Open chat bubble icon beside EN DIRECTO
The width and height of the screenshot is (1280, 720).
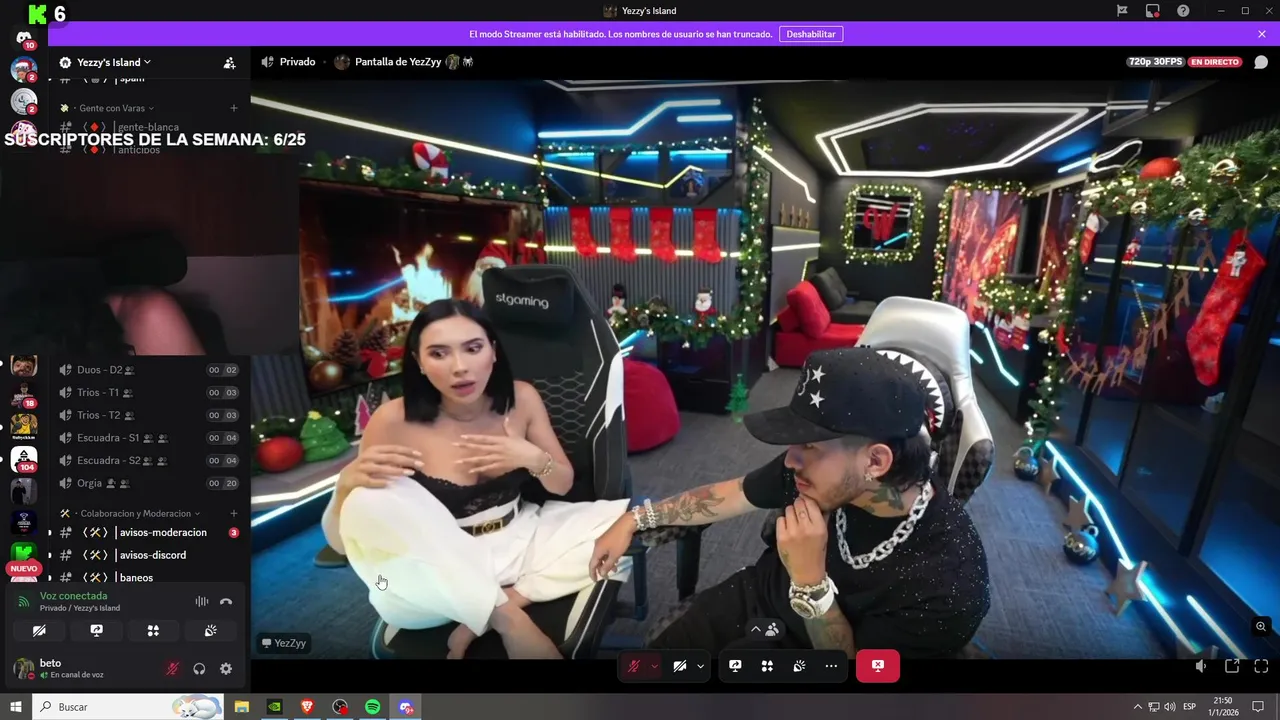click(x=1261, y=62)
